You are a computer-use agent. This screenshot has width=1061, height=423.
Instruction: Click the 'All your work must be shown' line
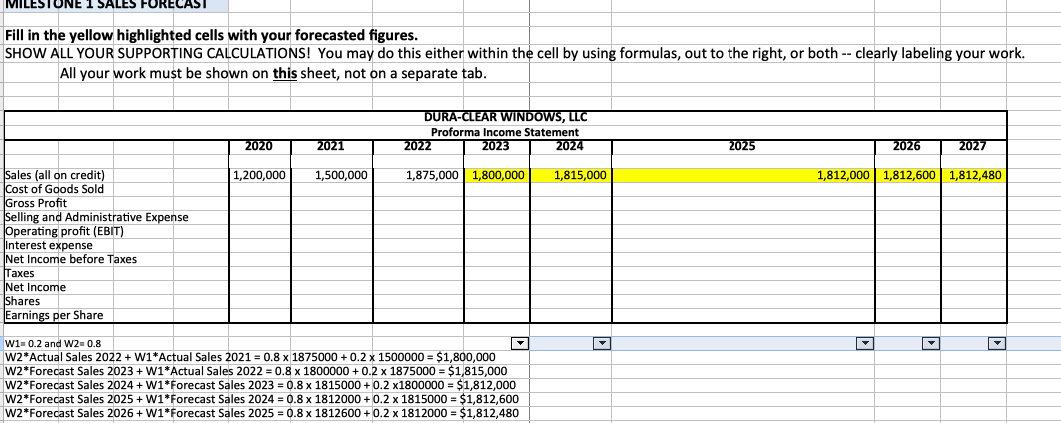pyautogui.click(x=273, y=72)
